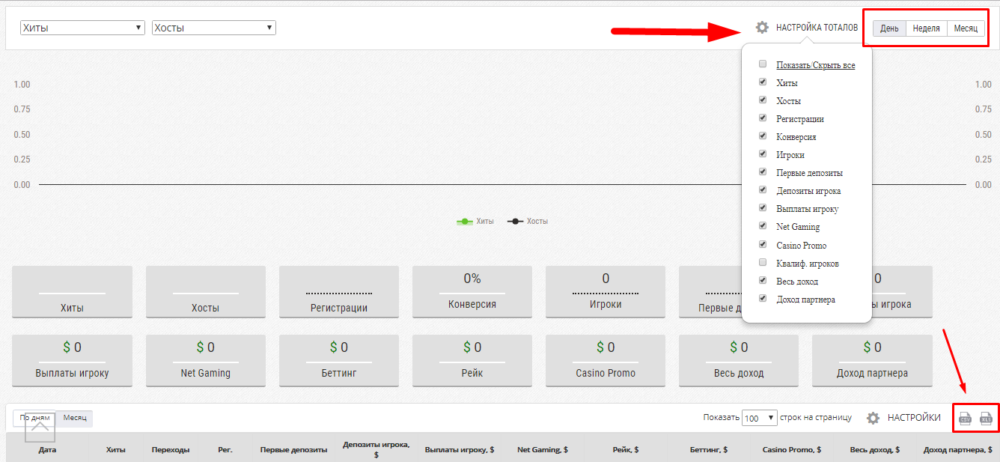1000x462 pixels.
Task: Select the День period button
Action: (x=888, y=28)
